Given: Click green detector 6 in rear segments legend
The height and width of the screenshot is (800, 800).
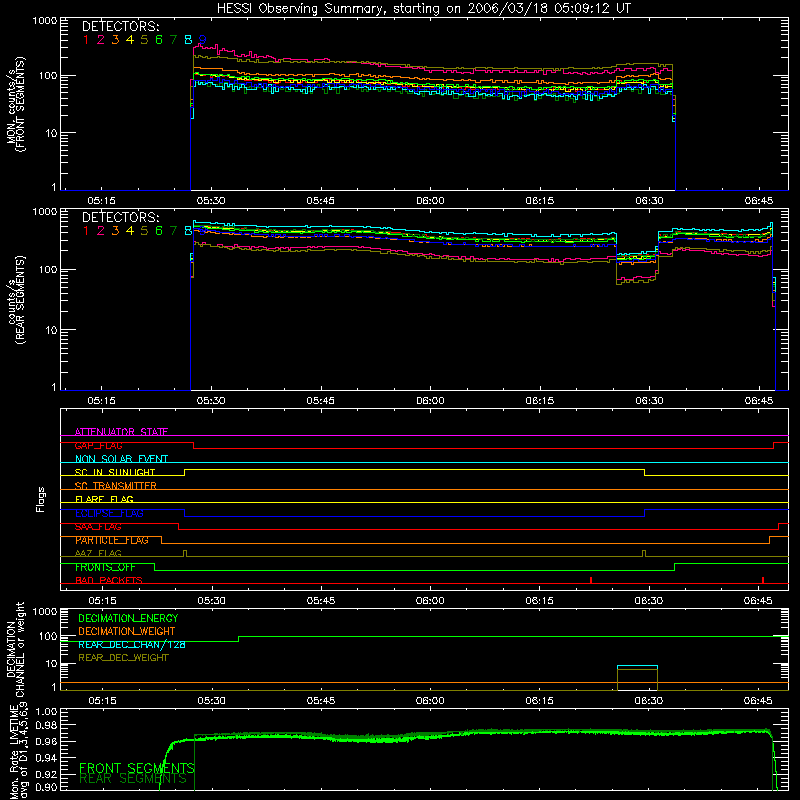Looking at the screenshot, I should pyautogui.click(x=159, y=231).
